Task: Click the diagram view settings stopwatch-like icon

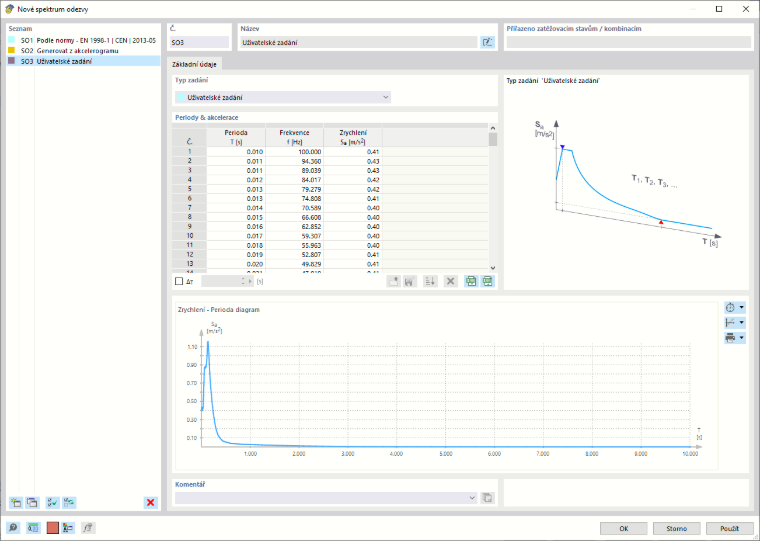Action: [x=730, y=307]
